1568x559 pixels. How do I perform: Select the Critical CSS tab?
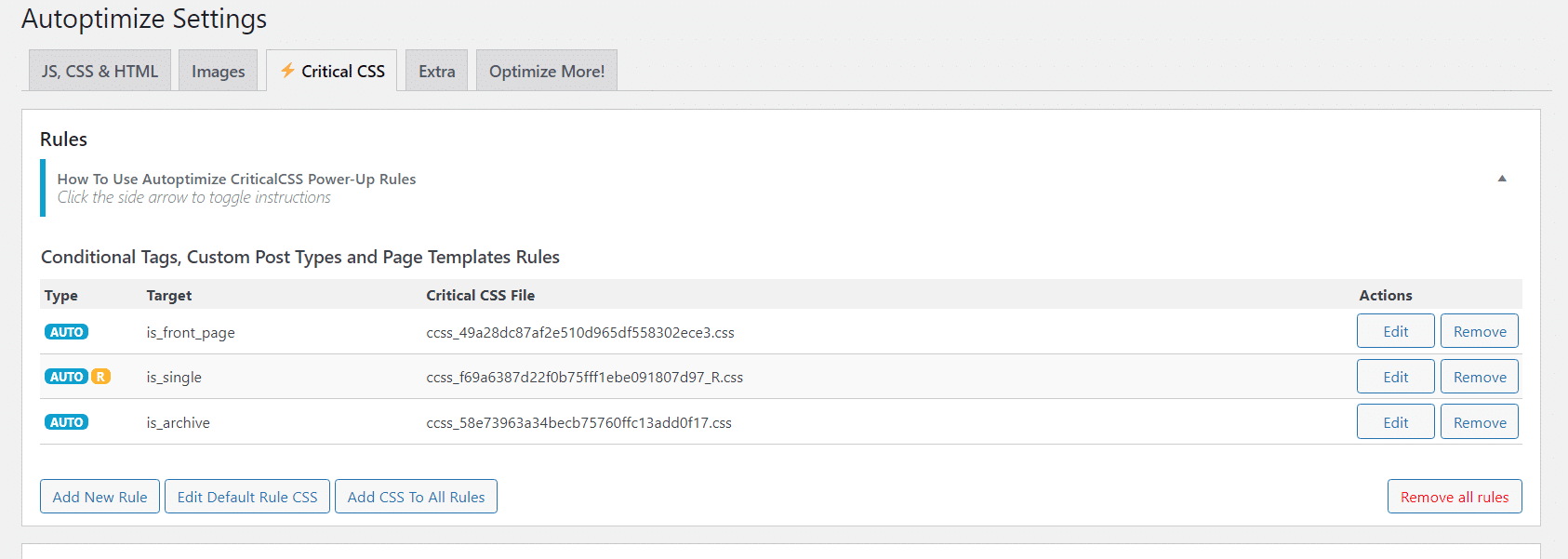pos(331,71)
